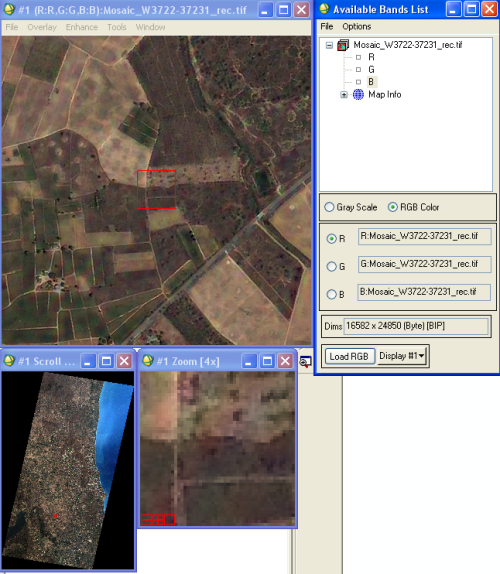Select the Mosaic file icon in tree
The width and height of the screenshot is (500, 574).
[x=343, y=45]
